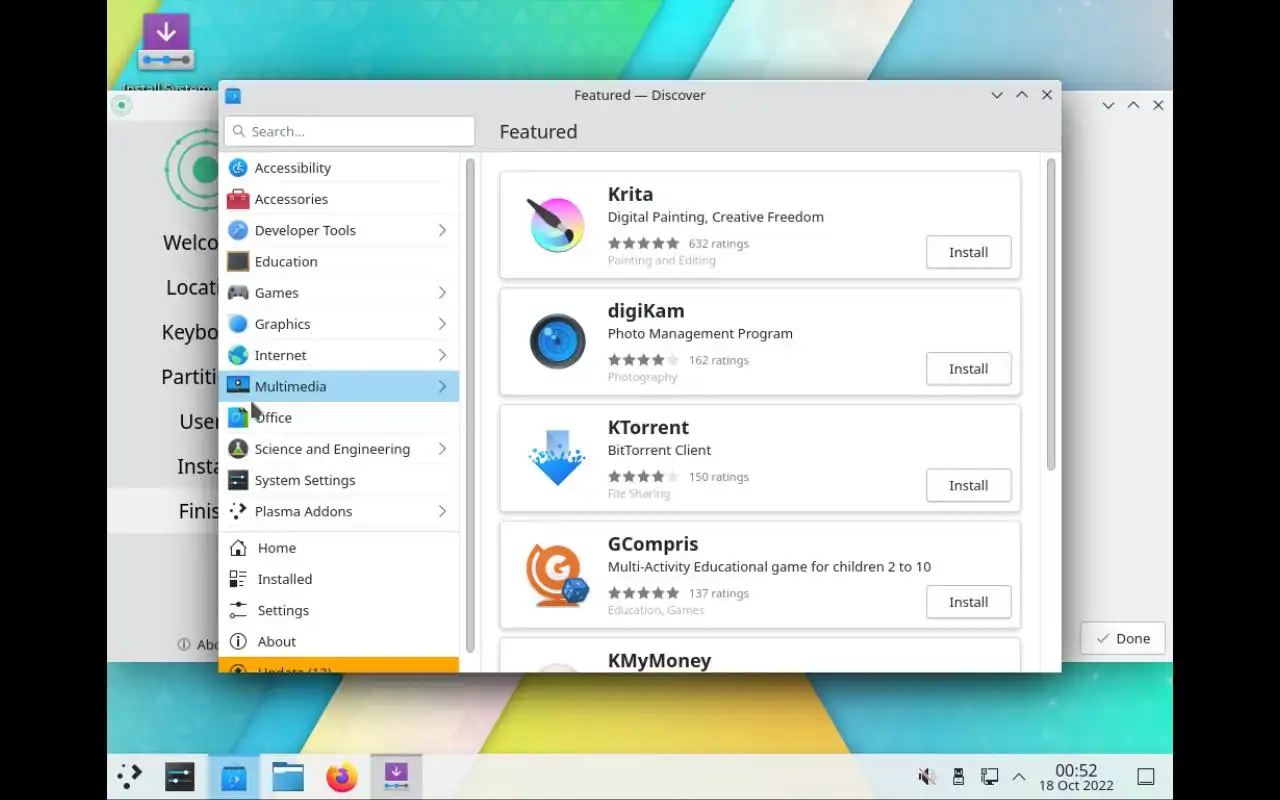
Task: Click the GCompris app icon
Action: click(x=557, y=575)
